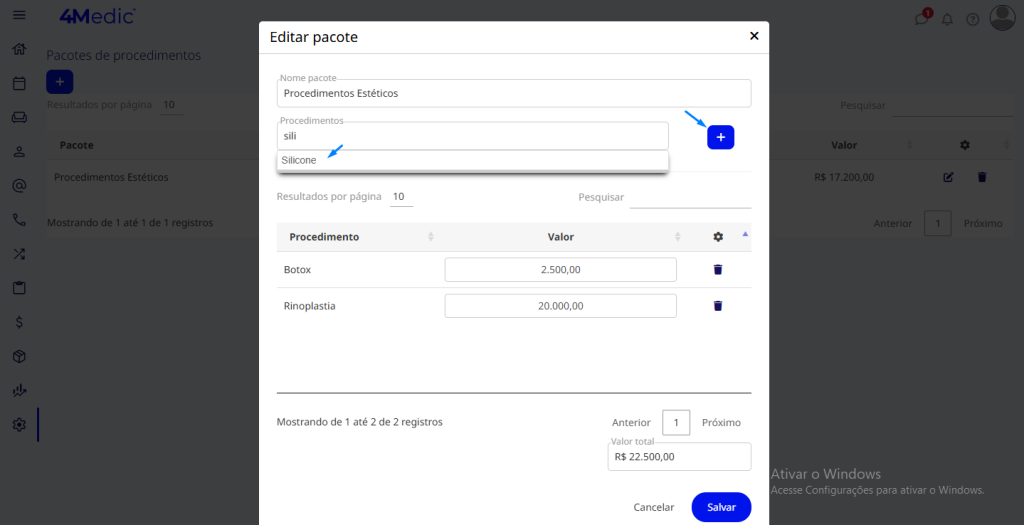Screen dimensions: 1024x525
Task: Open the phone icon in sidebar
Action: (19, 219)
